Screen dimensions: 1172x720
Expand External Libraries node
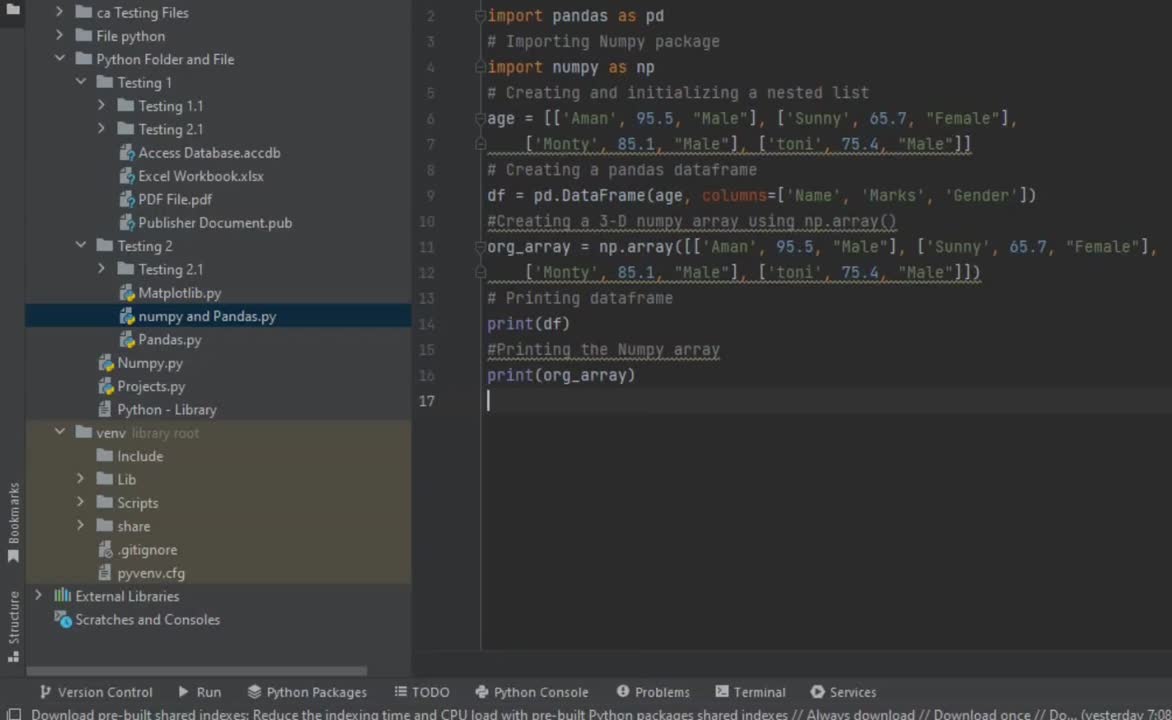[38, 596]
